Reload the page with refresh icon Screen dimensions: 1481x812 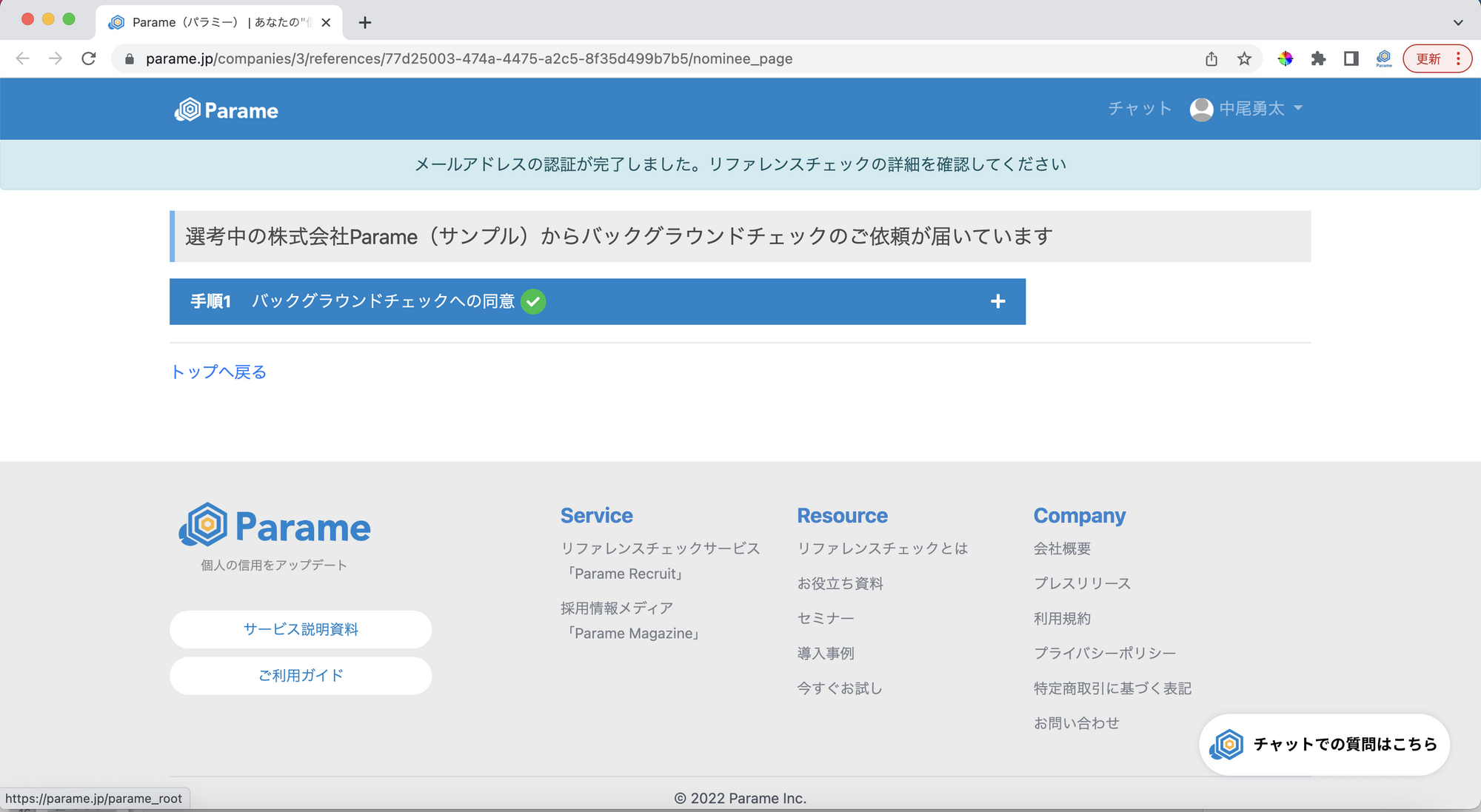coord(89,58)
